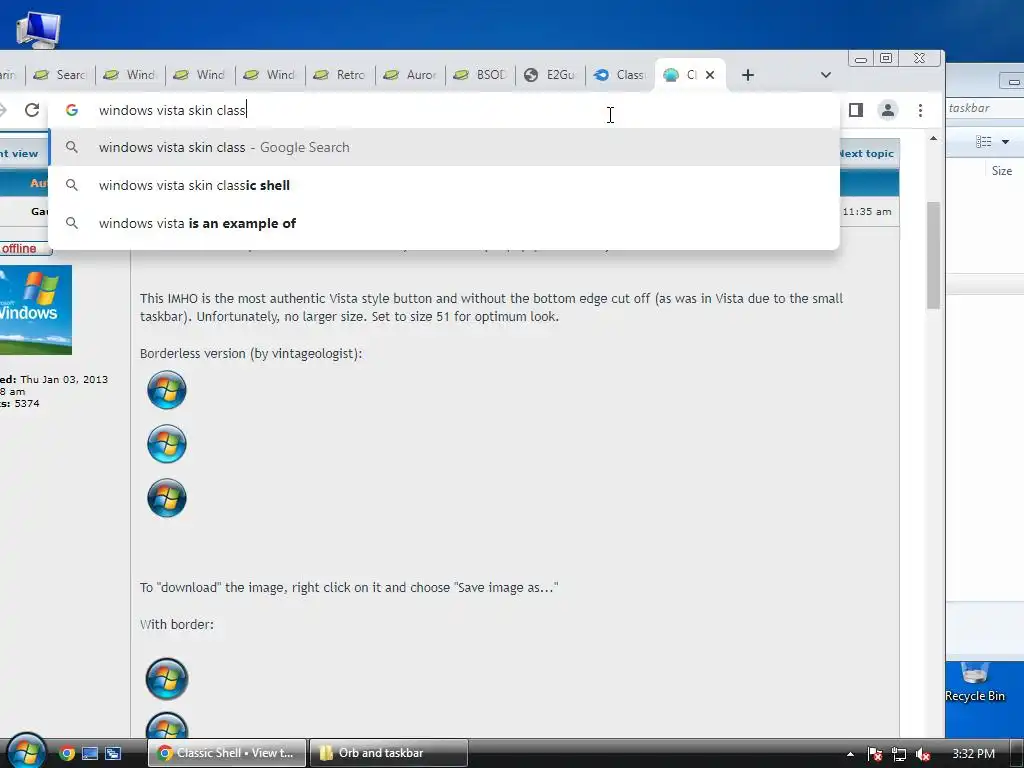Click the view options icon in the Explorer window

point(984,142)
